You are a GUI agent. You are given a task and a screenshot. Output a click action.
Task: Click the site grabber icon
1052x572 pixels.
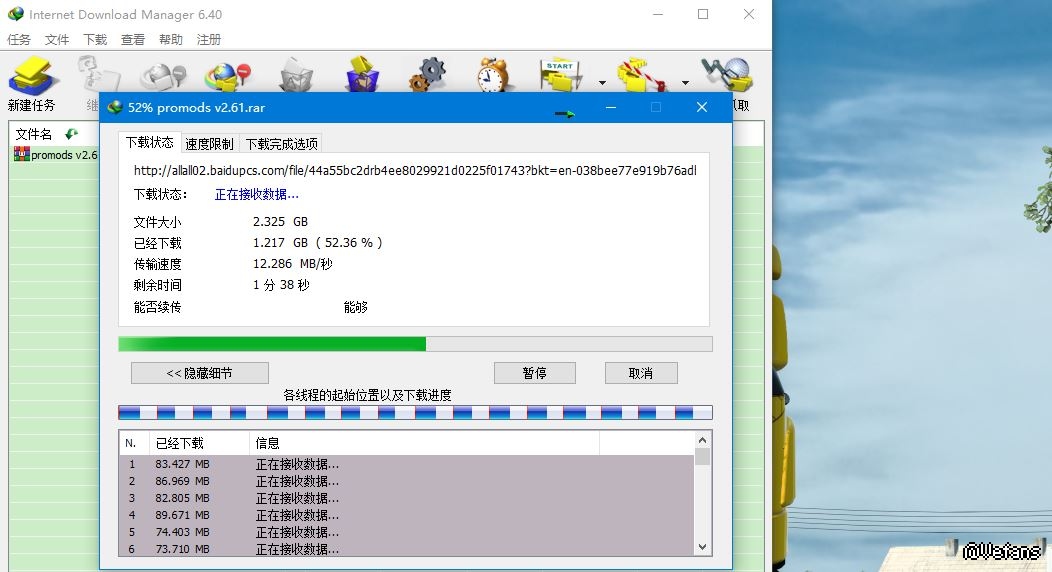727,74
